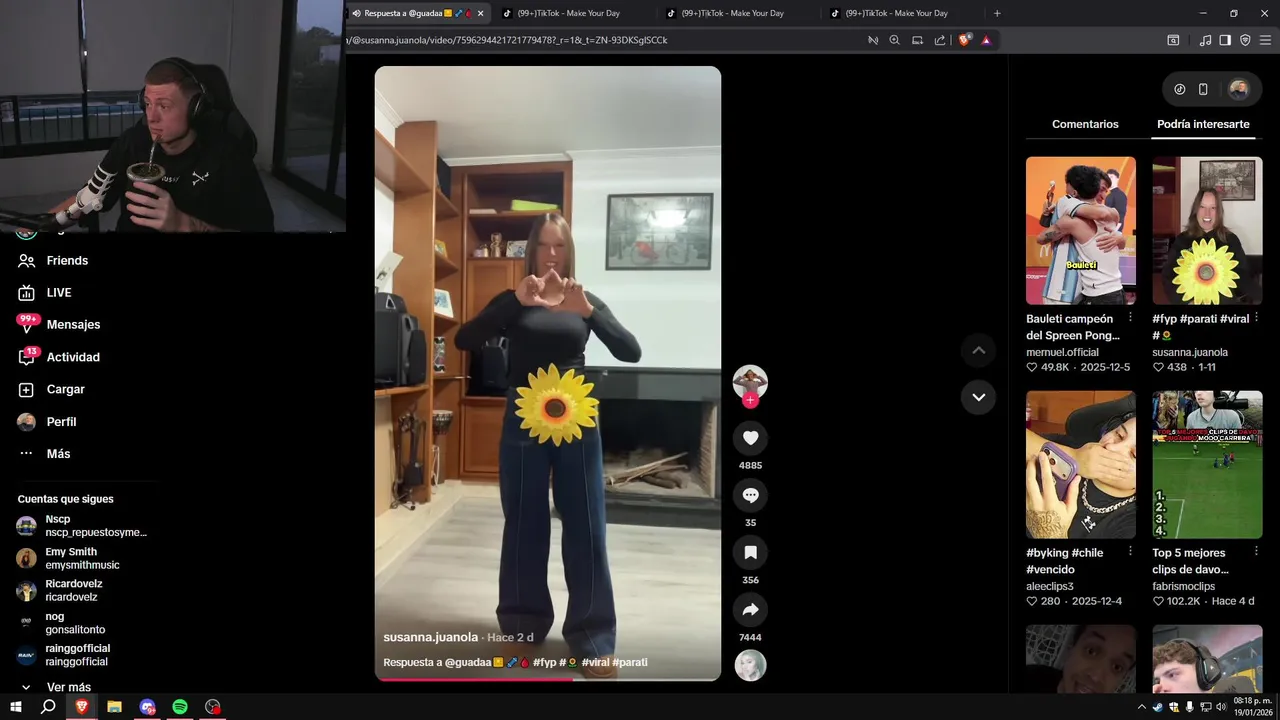
Task: Click fabrismoclips author link
Action: tap(1183, 586)
